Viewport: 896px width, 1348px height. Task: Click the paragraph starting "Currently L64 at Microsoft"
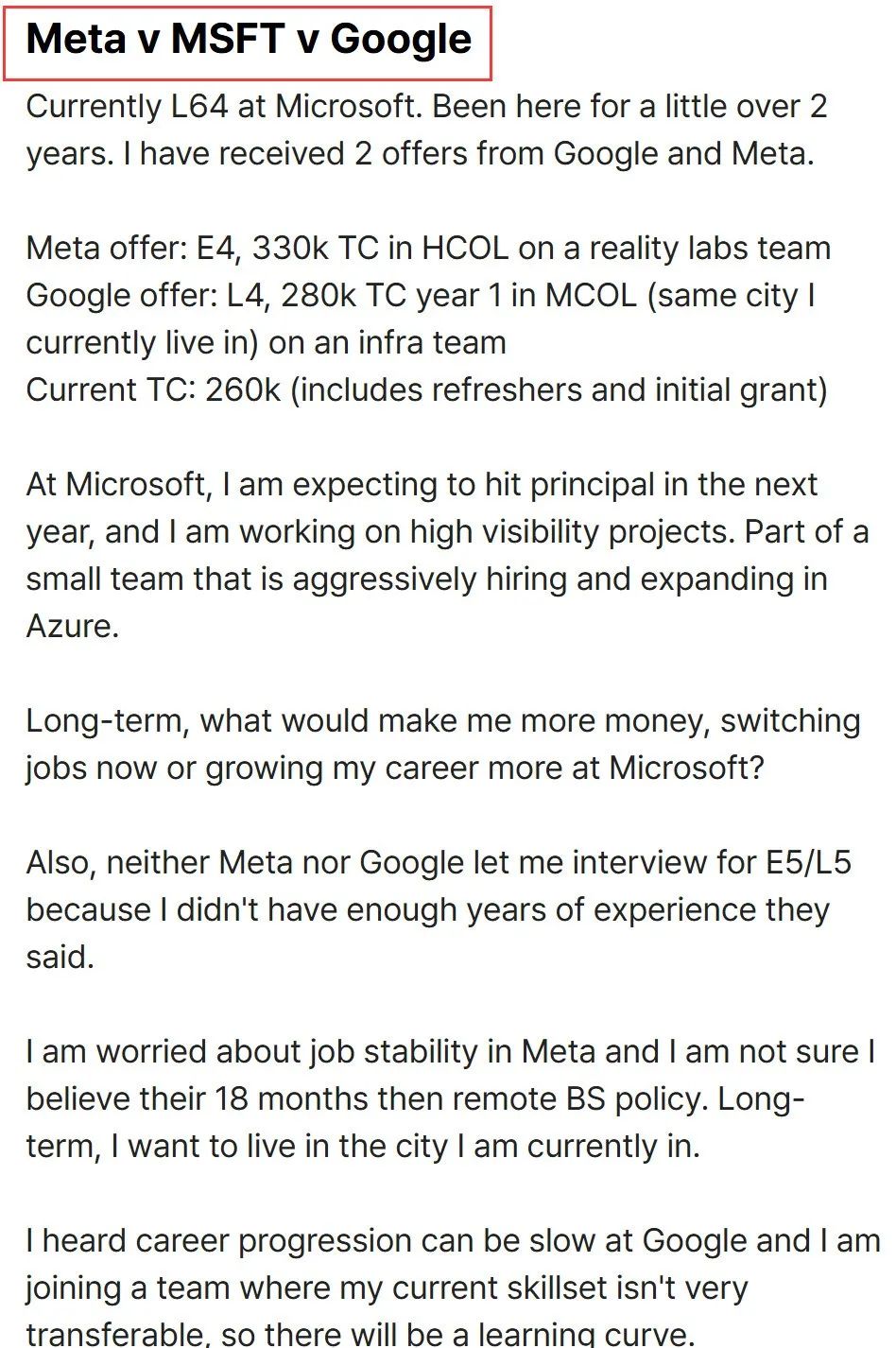click(x=426, y=130)
